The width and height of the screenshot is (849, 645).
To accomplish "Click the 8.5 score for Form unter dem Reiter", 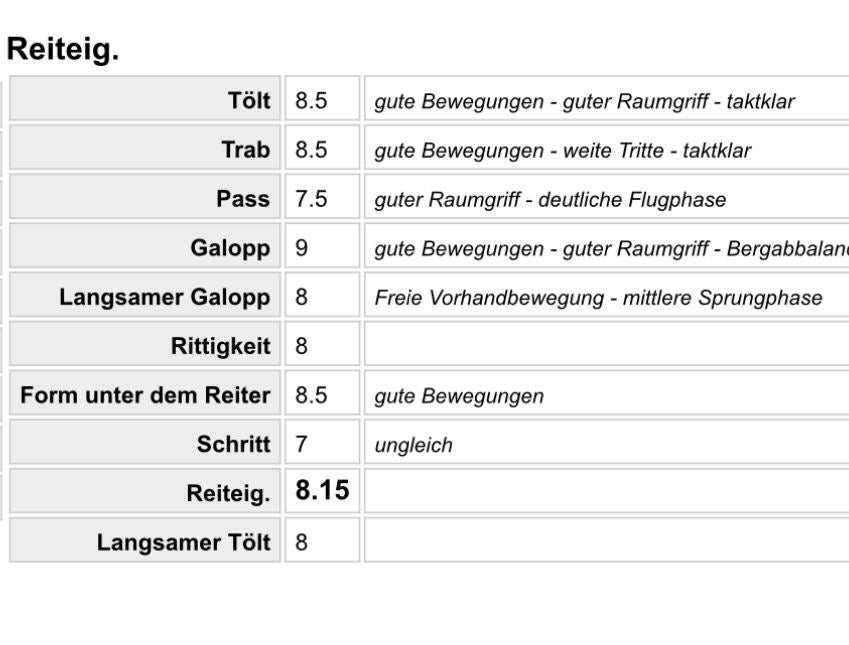I will click(x=311, y=395).
